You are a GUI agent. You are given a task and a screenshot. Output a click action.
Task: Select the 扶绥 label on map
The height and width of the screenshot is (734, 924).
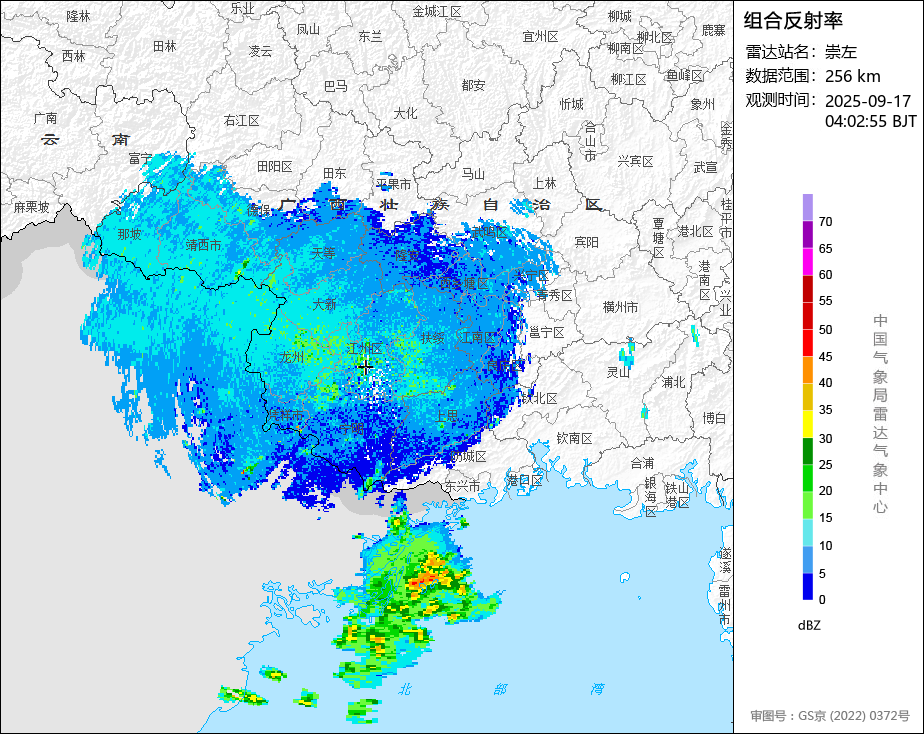(x=433, y=338)
